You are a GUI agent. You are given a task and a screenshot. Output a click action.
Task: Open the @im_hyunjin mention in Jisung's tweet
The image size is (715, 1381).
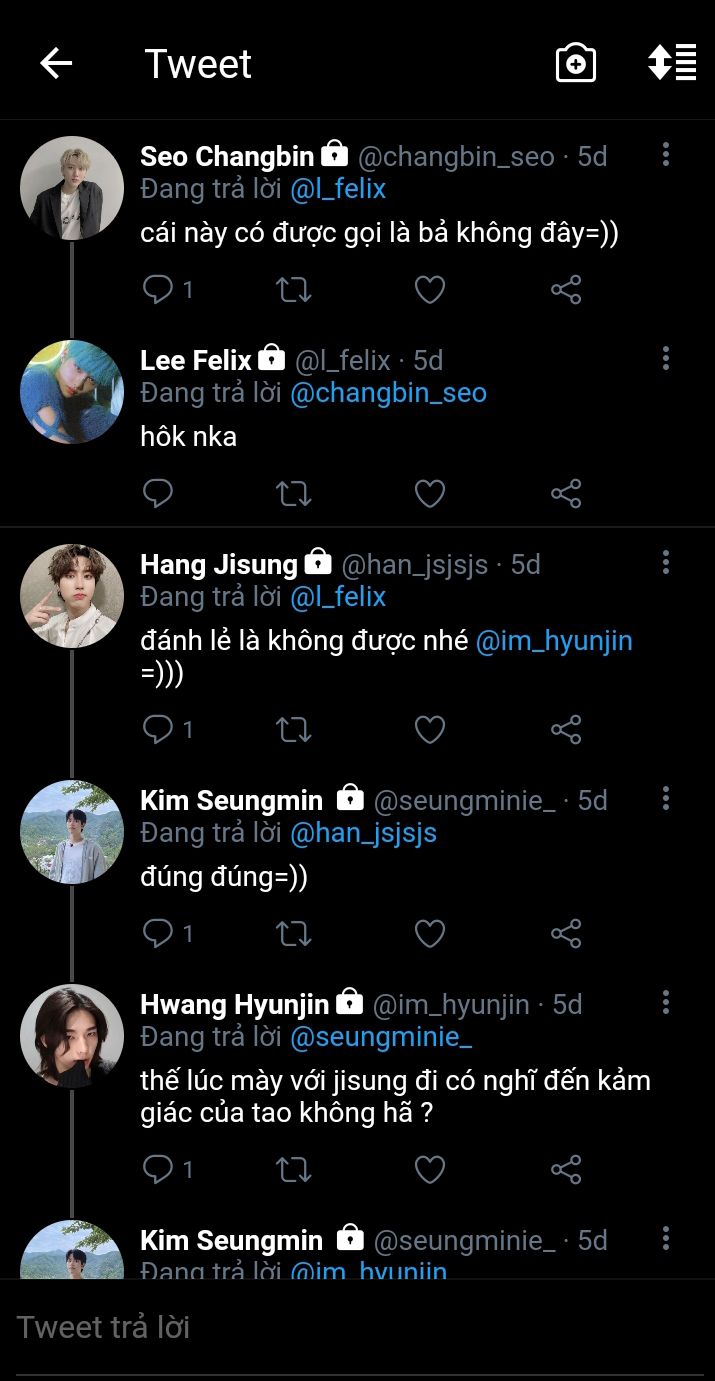pos(554,641)
